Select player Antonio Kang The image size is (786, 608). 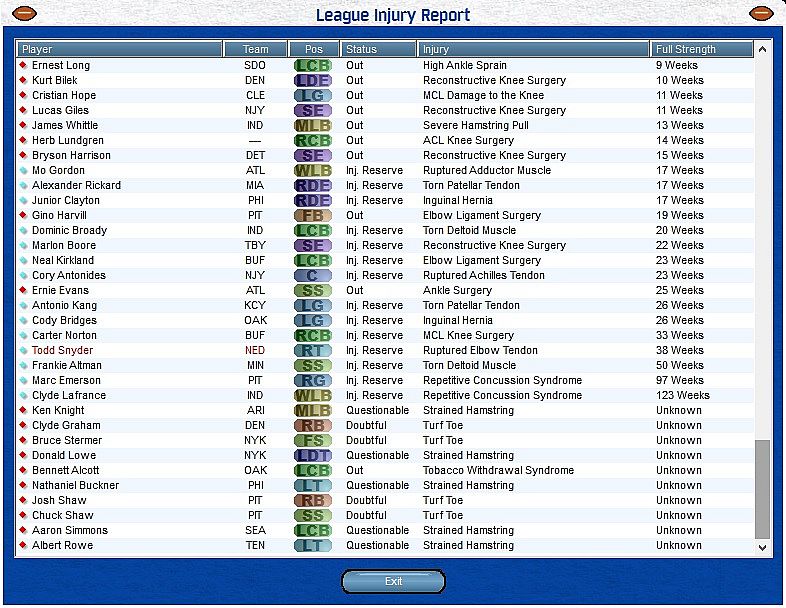click(x=65, y=305)
